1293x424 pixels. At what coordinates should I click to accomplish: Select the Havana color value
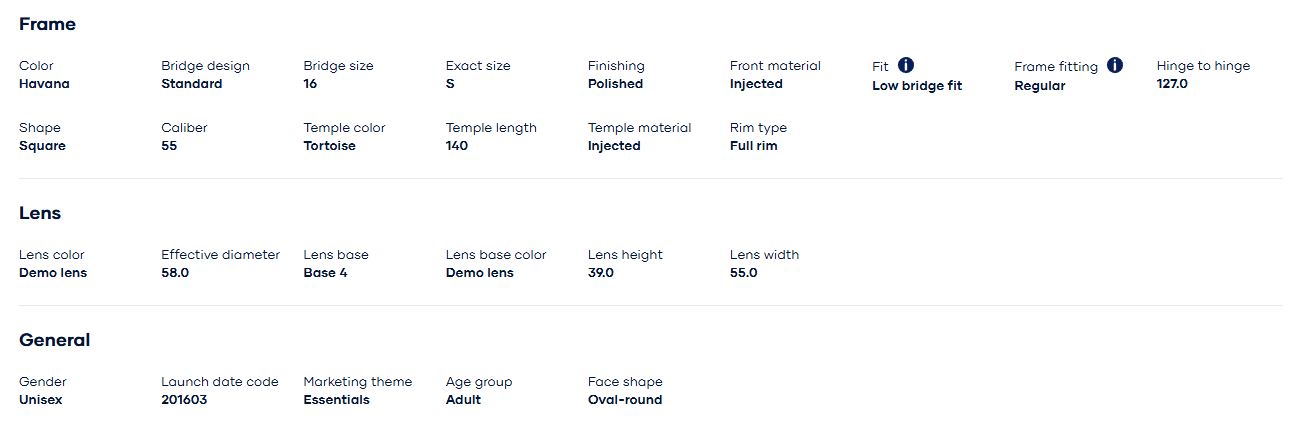click(x=44, y=84)
